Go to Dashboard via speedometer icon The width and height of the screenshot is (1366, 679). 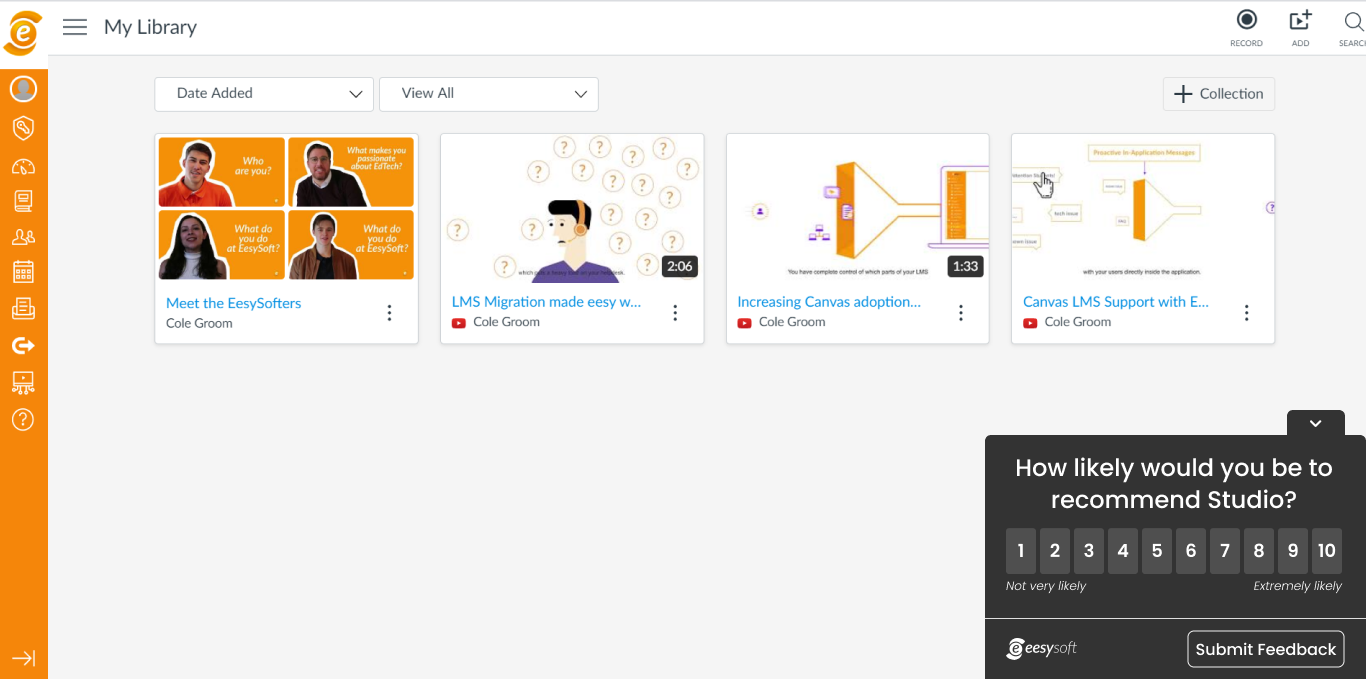pos(23,166)
